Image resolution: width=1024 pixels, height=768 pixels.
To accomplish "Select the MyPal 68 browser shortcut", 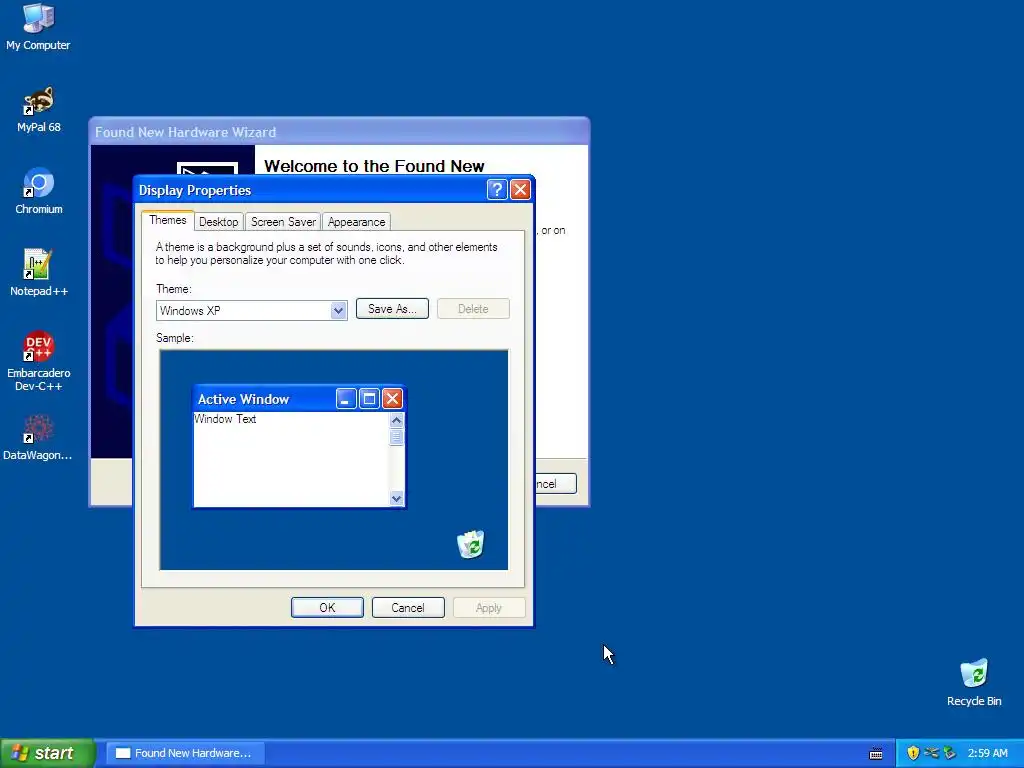I will [x=39, y=110].
